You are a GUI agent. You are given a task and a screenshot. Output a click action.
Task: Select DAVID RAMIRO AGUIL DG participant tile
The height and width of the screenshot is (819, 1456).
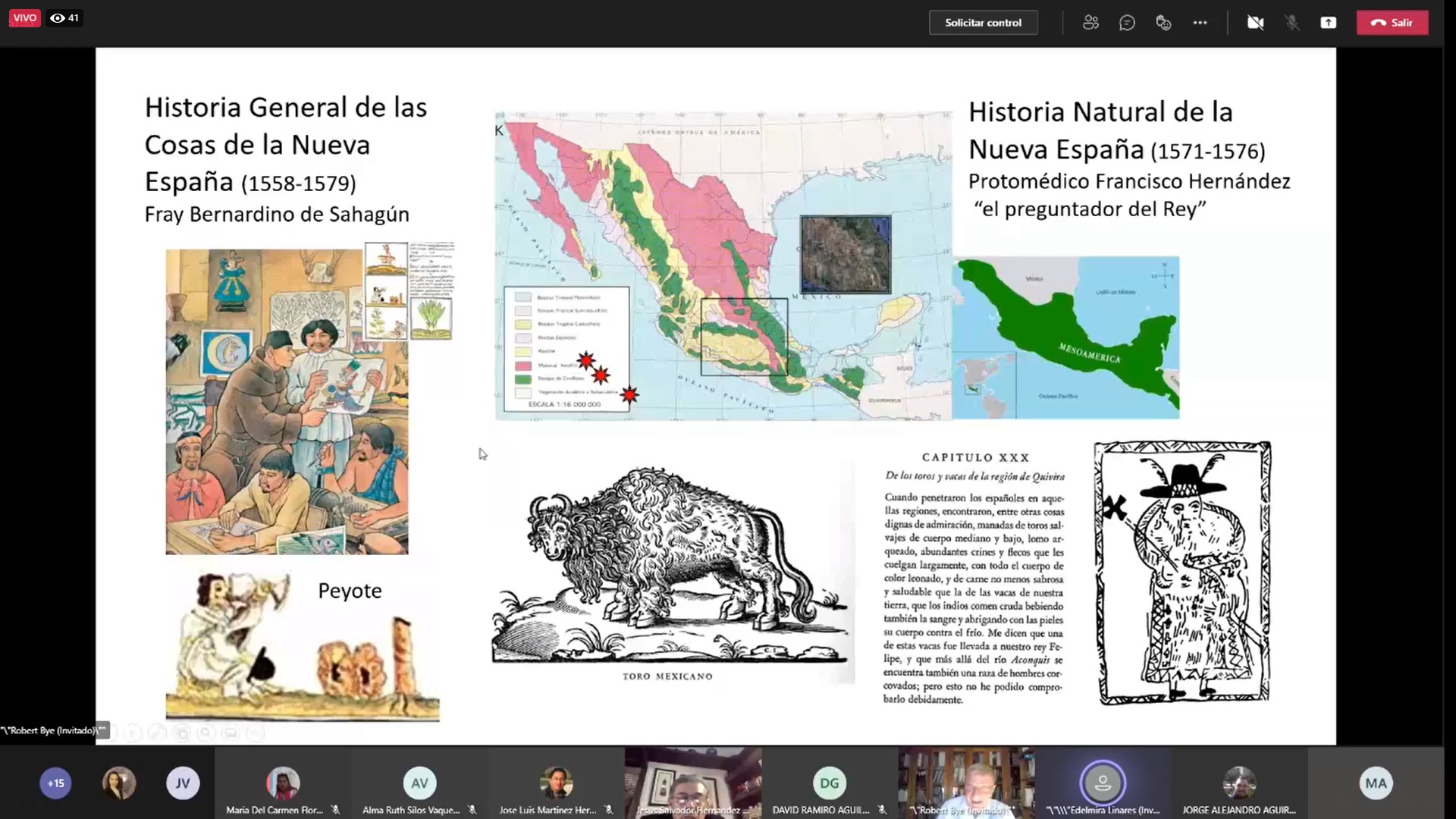(829, 785)
